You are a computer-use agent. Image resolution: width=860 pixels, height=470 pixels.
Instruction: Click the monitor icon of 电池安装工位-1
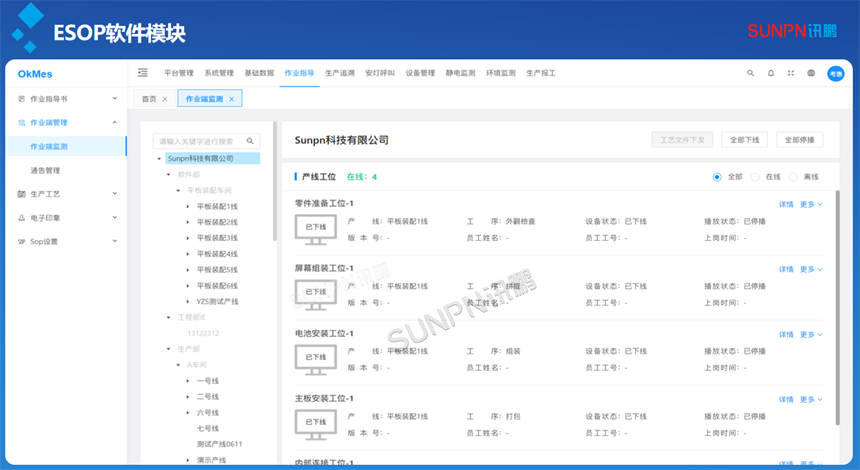coord(315,360)
